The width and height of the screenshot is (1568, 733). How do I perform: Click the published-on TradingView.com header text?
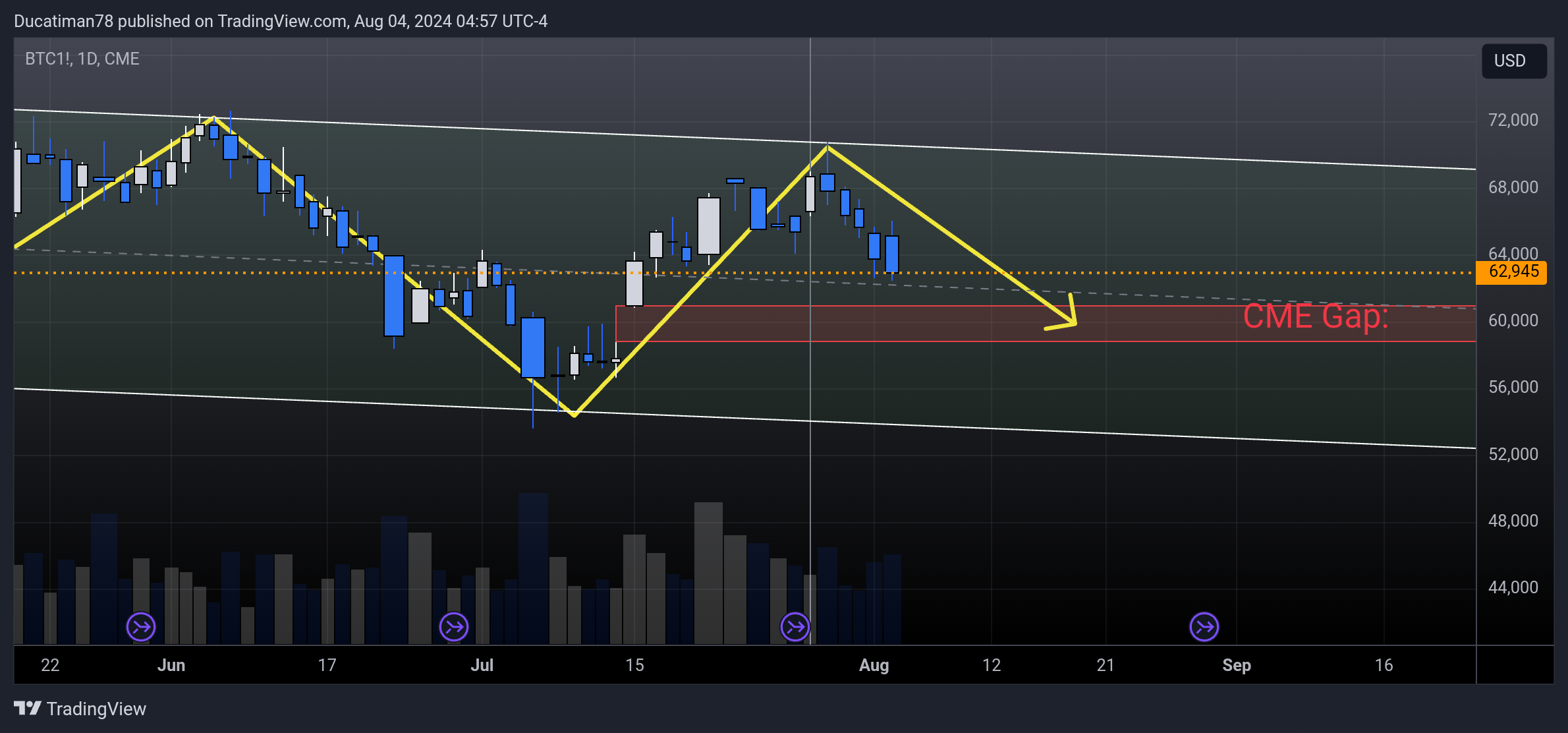(x=281, y=22)
